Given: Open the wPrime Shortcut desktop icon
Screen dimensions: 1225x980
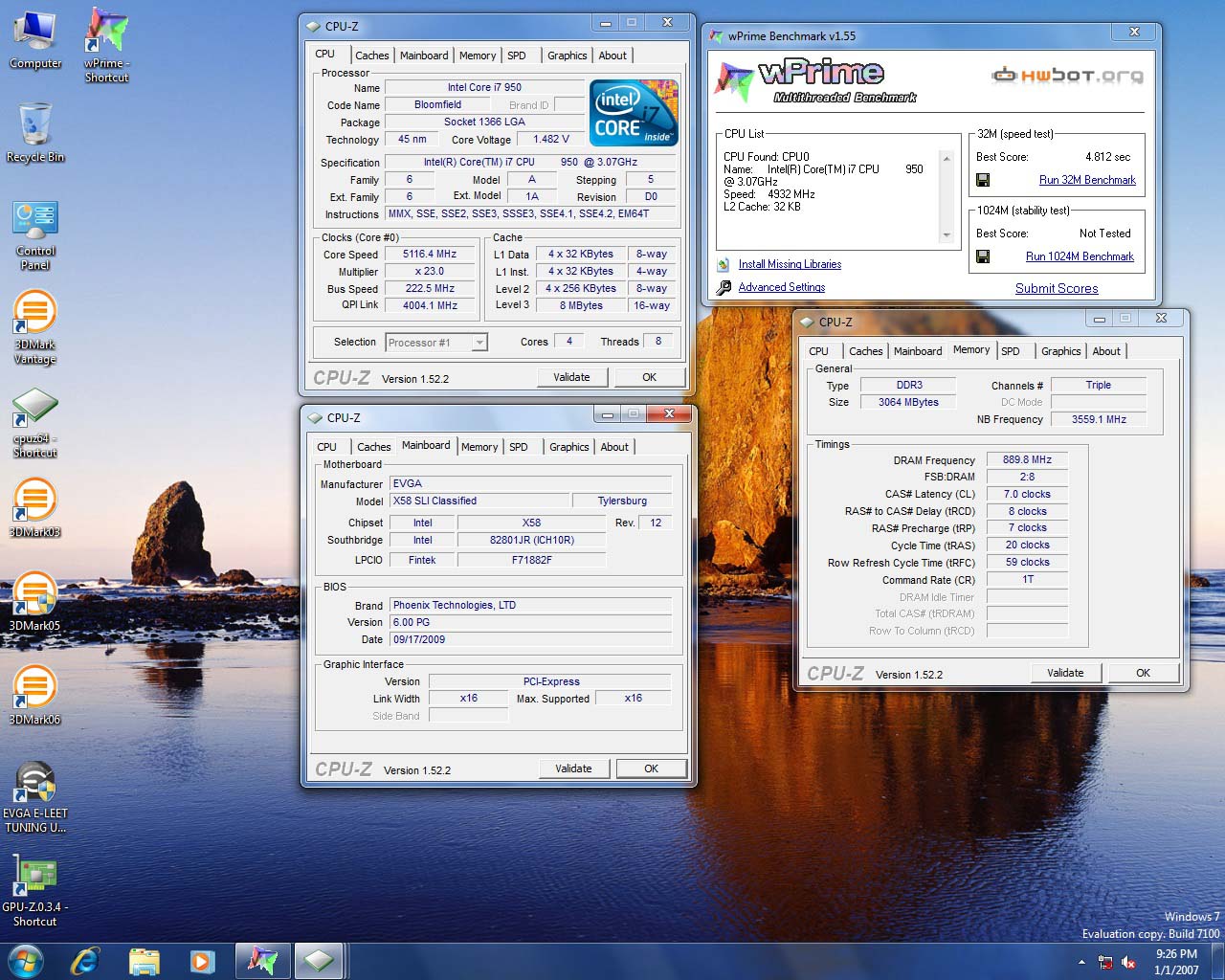Looking at the screenshot, I should [106, 46].
